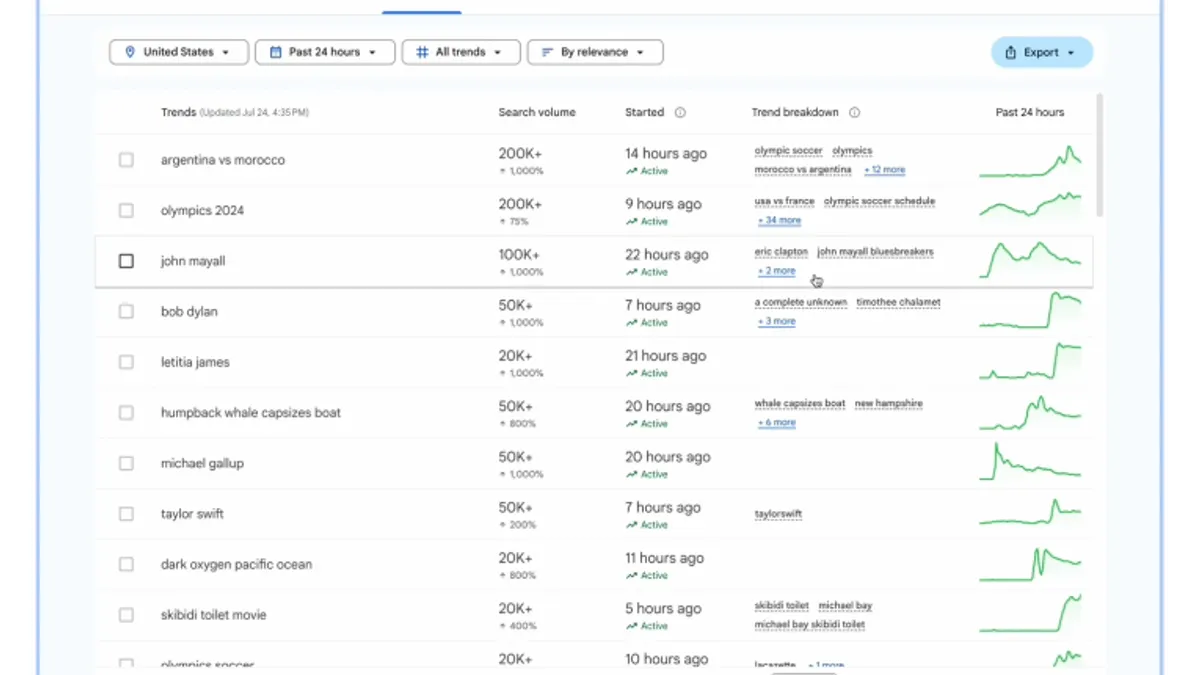The height and width of the screenshot is (675, 1200).
Task: Click the michael bay skibidi toilet tag
Action: (x=810, y=624)
